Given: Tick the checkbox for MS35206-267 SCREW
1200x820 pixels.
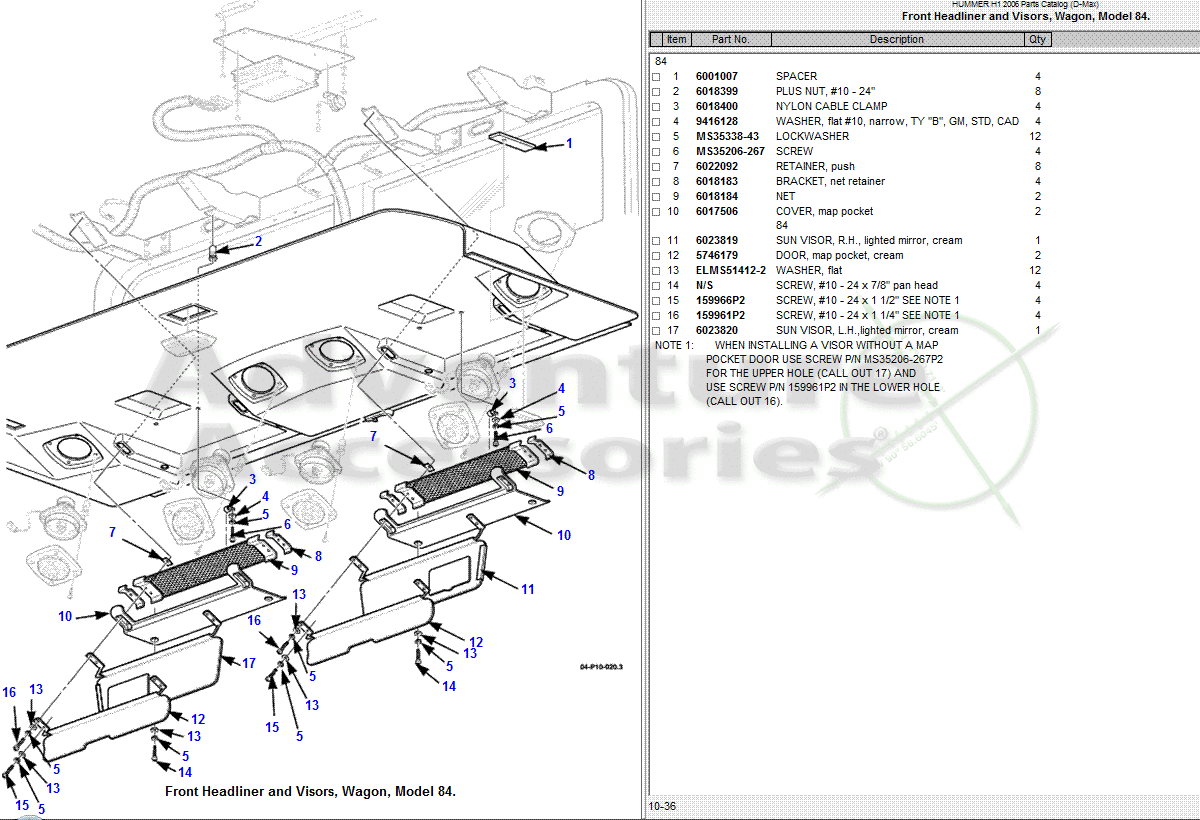Looking at the screenshot, I should click(x=656, y=152).
